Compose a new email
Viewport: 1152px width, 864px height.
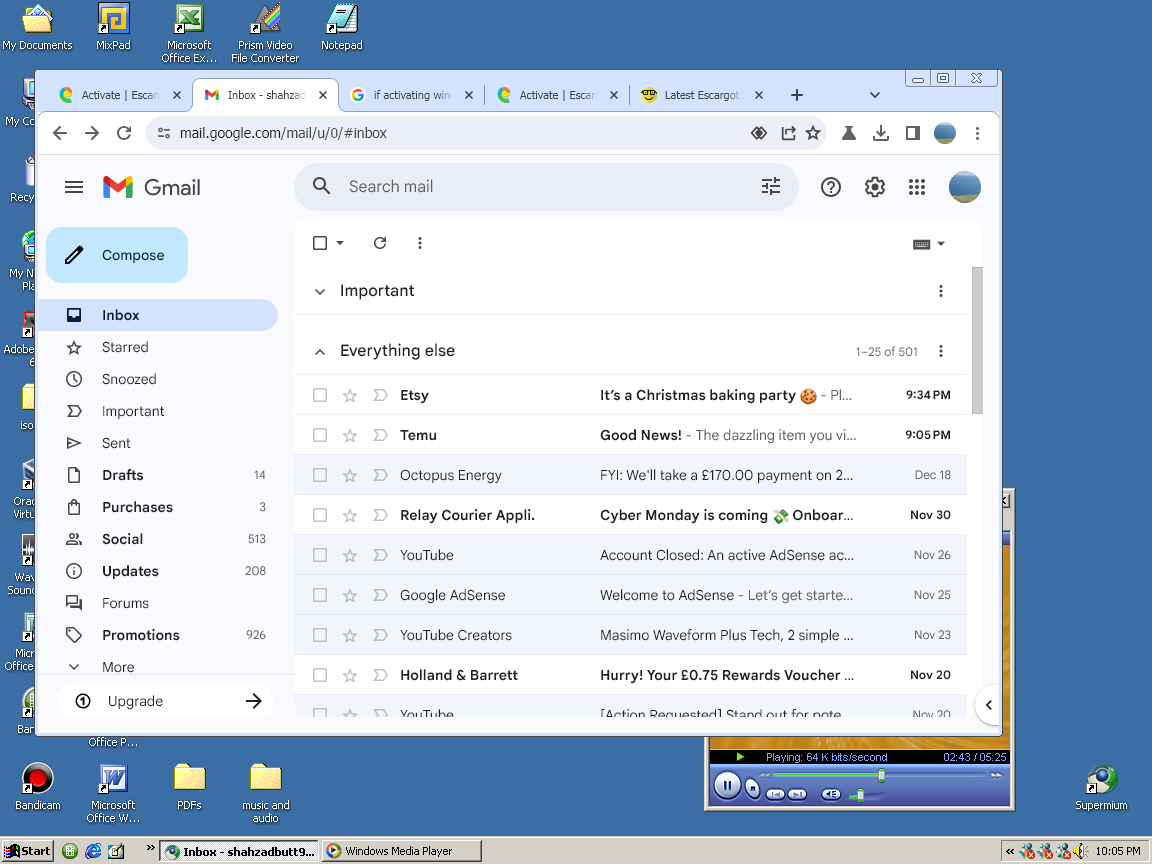[x=117, y=255]
